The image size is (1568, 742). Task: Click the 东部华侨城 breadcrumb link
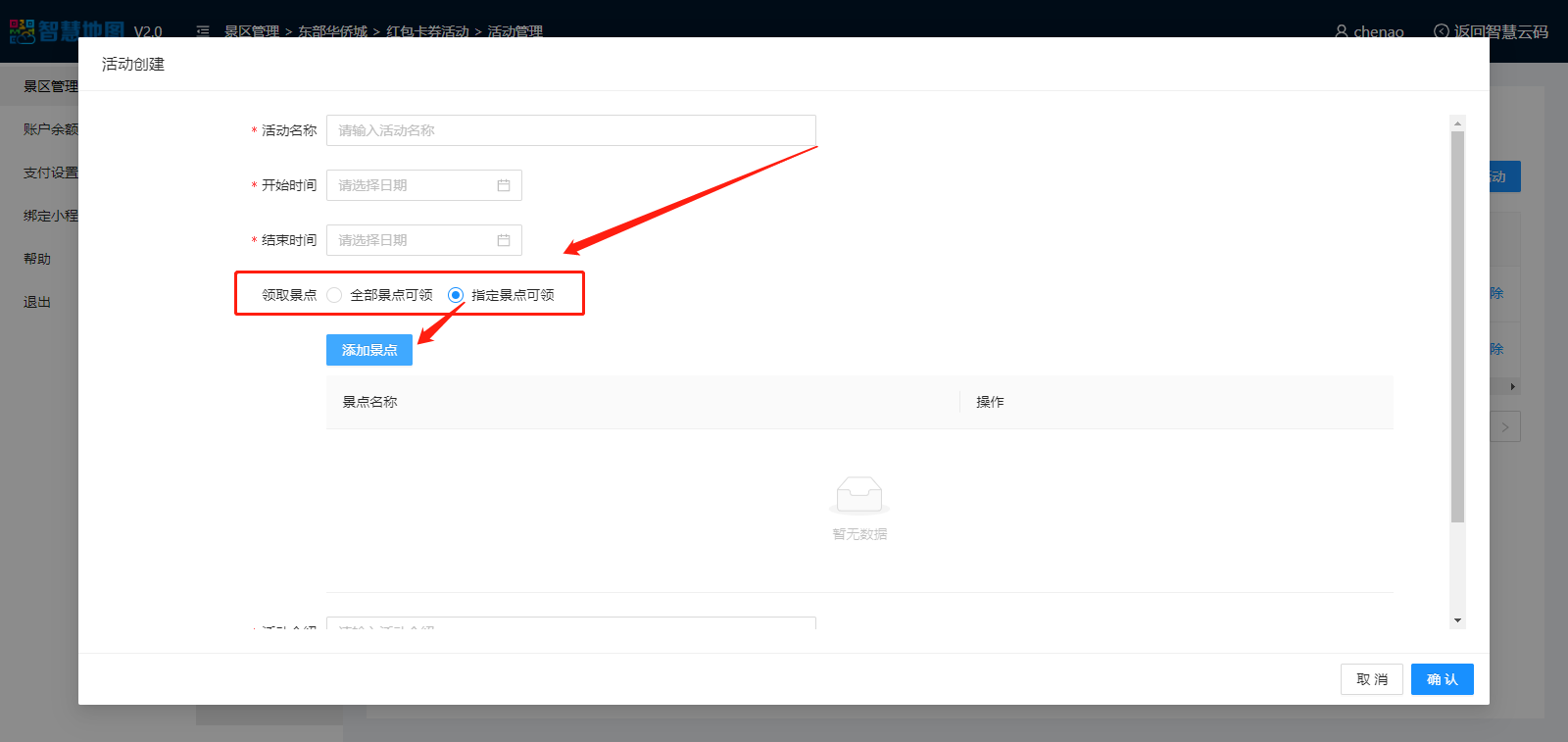332,31
